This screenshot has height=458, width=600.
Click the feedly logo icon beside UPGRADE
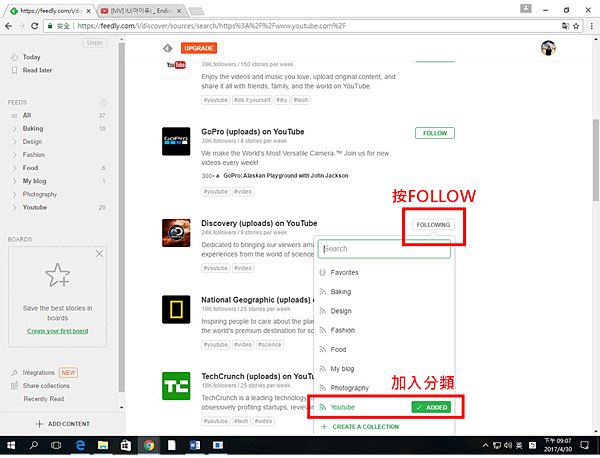click(x=168, y=48)
